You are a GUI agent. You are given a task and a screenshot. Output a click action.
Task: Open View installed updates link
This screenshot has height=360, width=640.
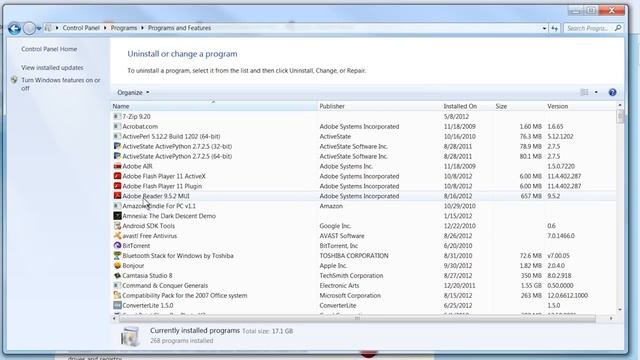(52, 68)
